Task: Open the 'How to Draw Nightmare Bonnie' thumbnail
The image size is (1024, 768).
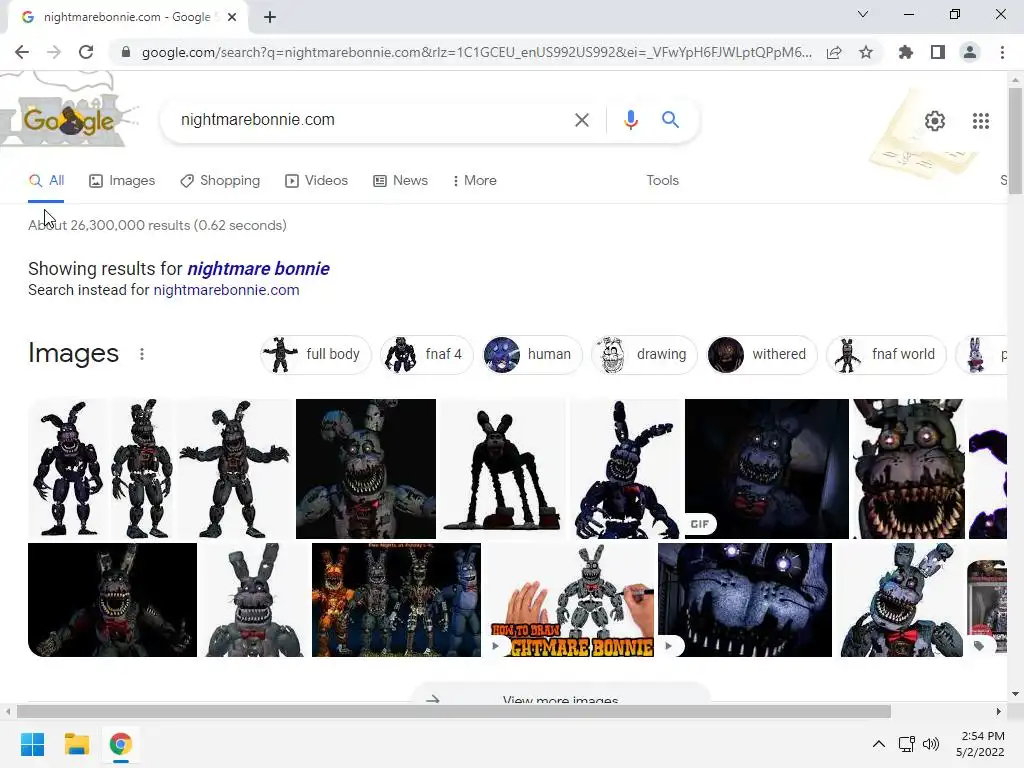Action: [570, 600]
